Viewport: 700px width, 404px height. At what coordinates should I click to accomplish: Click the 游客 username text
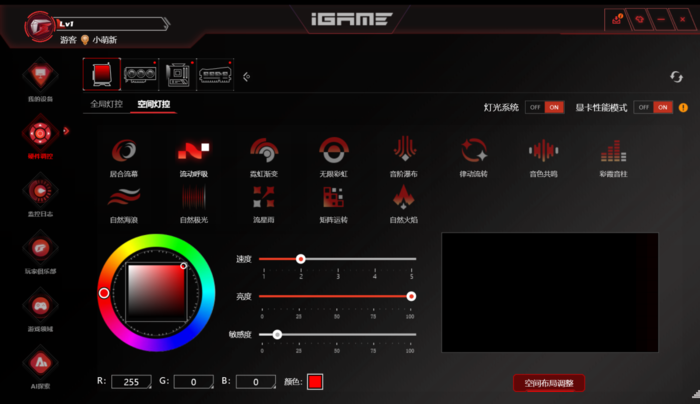pos(68,40)
